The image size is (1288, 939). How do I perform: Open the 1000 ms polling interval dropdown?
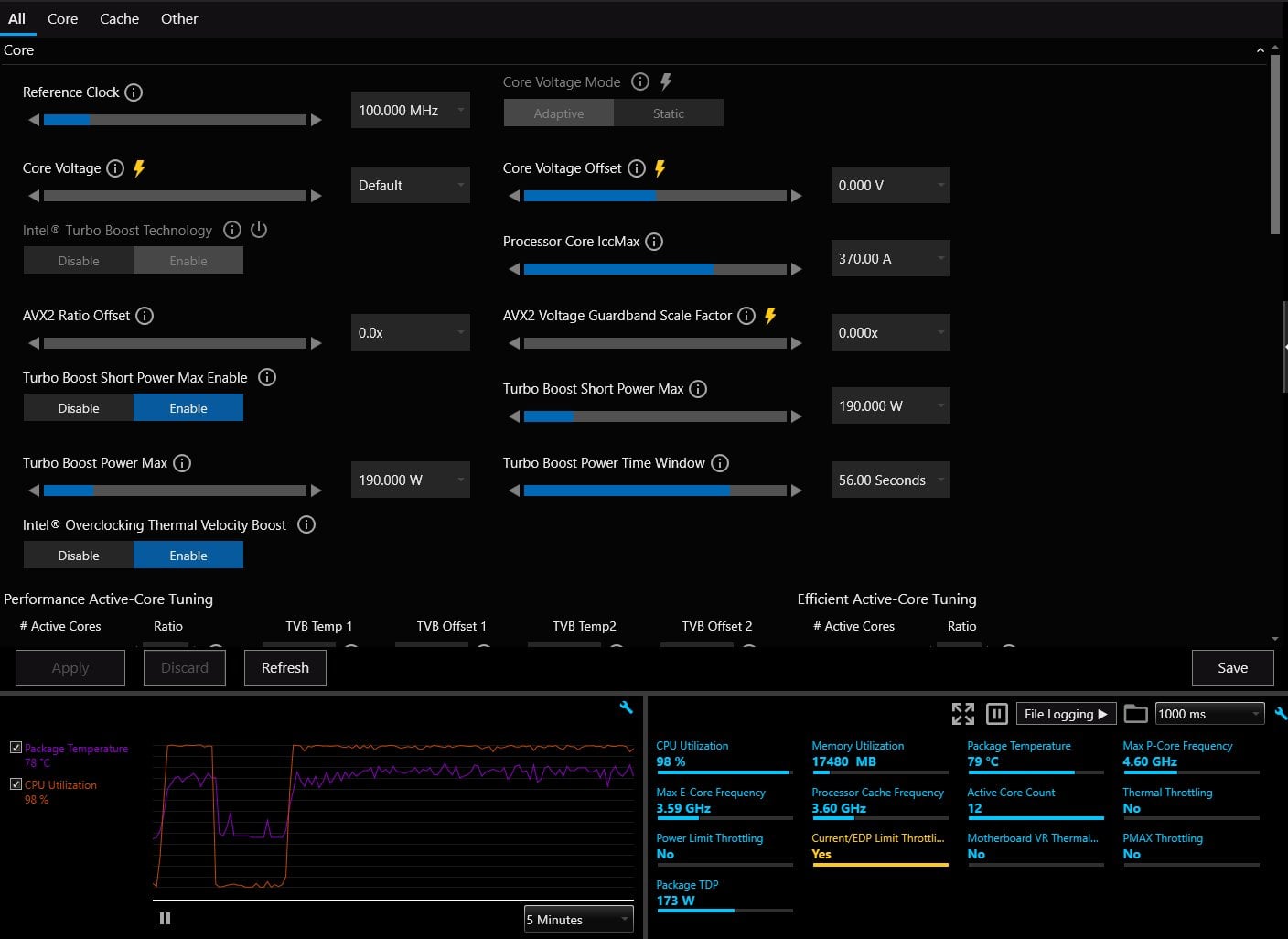pos(1209,714)
